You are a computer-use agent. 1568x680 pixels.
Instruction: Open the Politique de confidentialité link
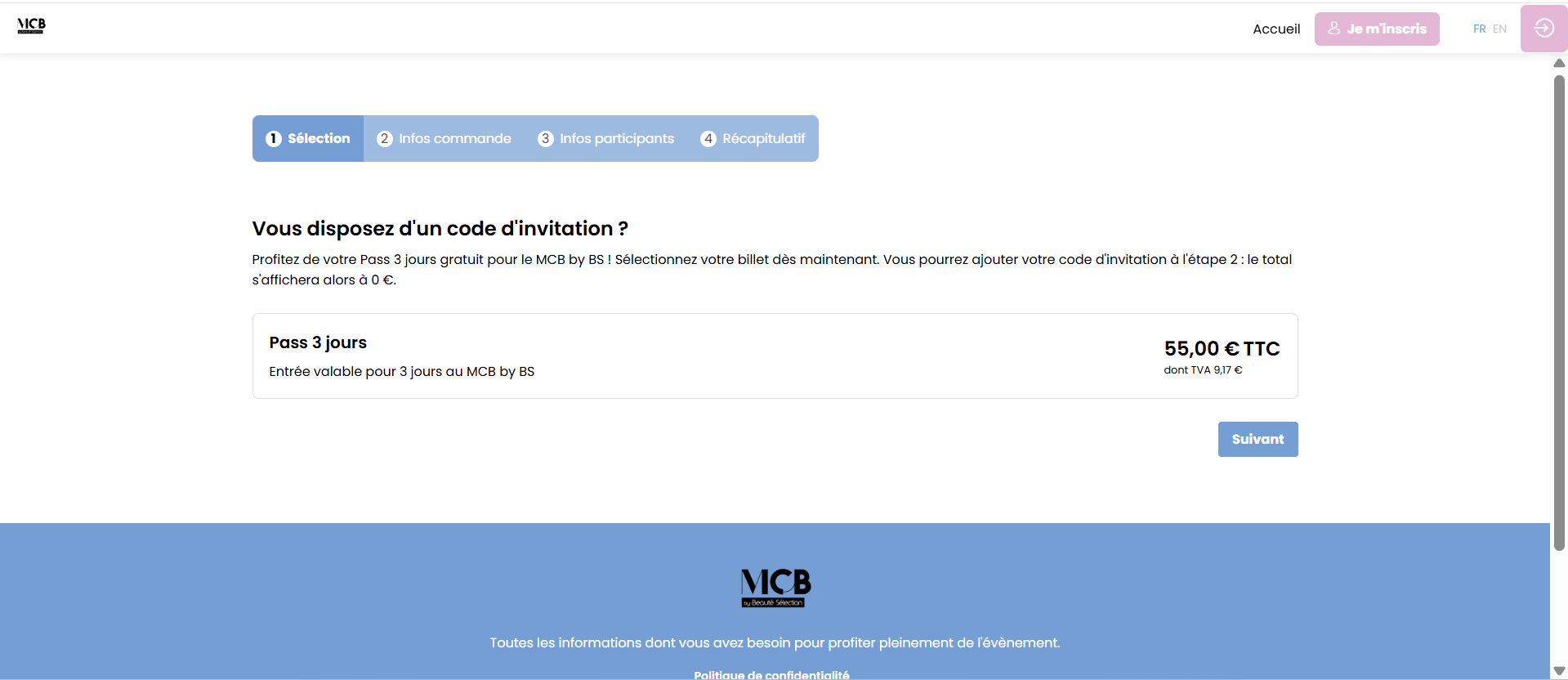771,674
